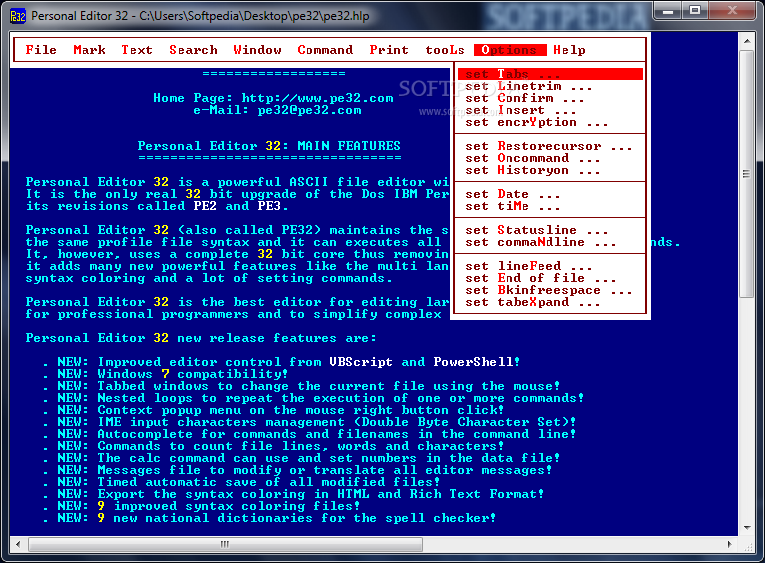This screenshot has height=563, width=765.
Task: Click horizontal scrollbar right arrow
Action: tap(730, 544)
